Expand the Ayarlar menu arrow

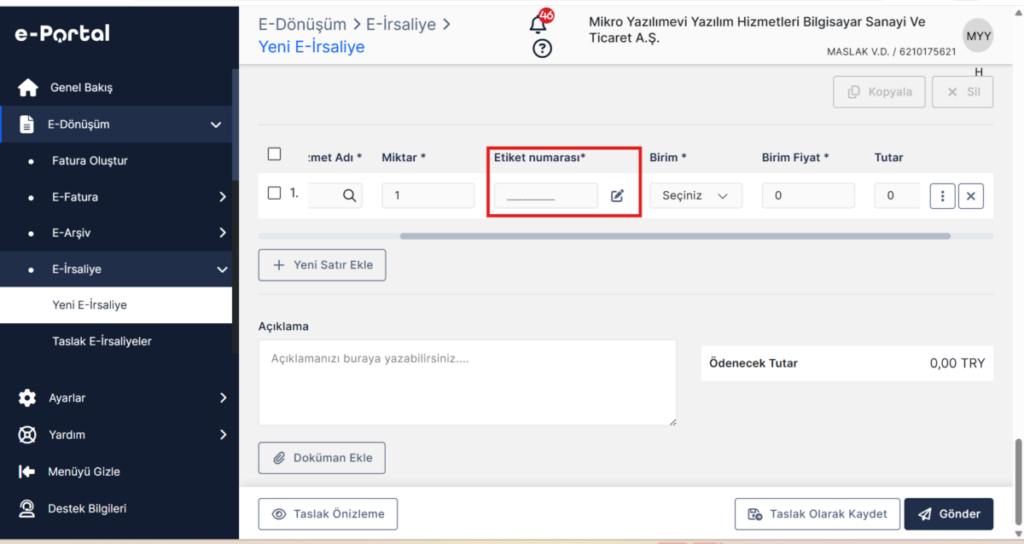point(223,398)
